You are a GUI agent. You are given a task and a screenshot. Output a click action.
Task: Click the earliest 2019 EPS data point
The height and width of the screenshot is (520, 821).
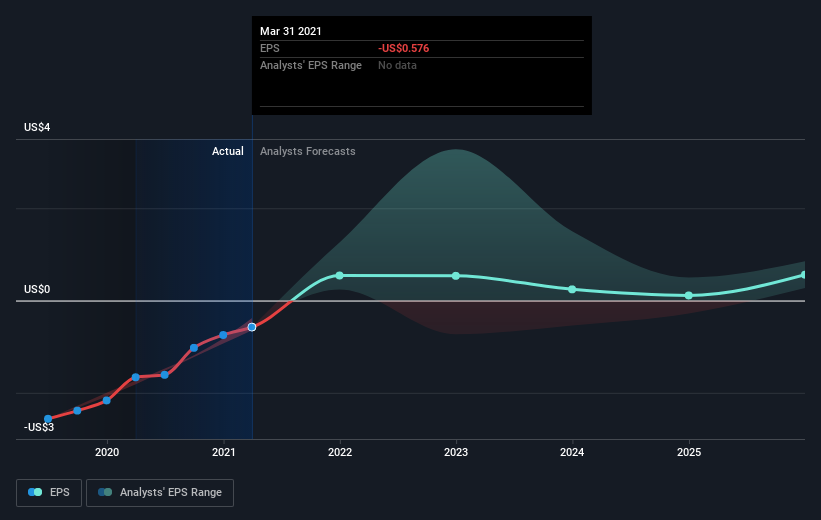click(48, 419)
